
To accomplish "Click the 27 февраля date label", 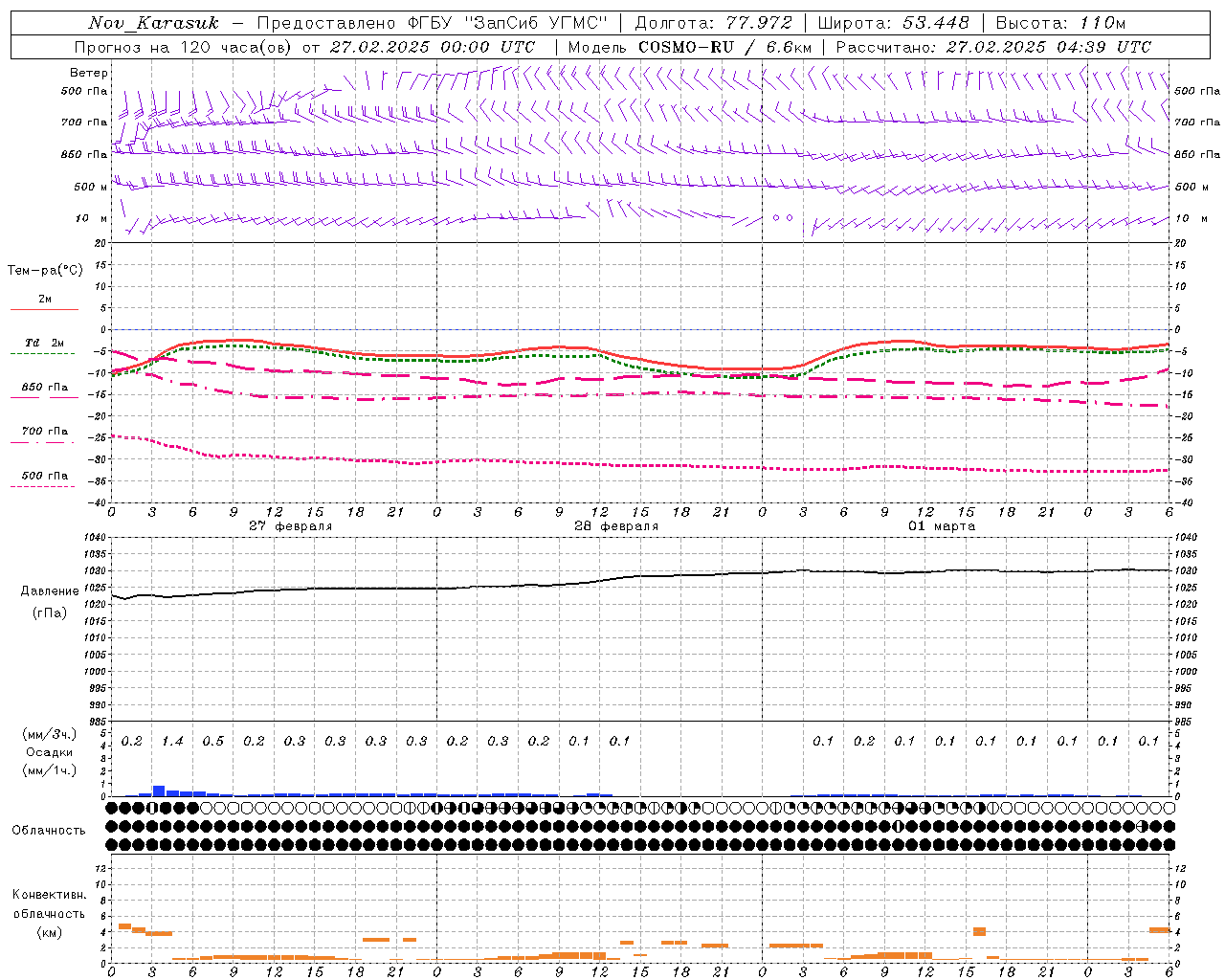I will 291,526.
